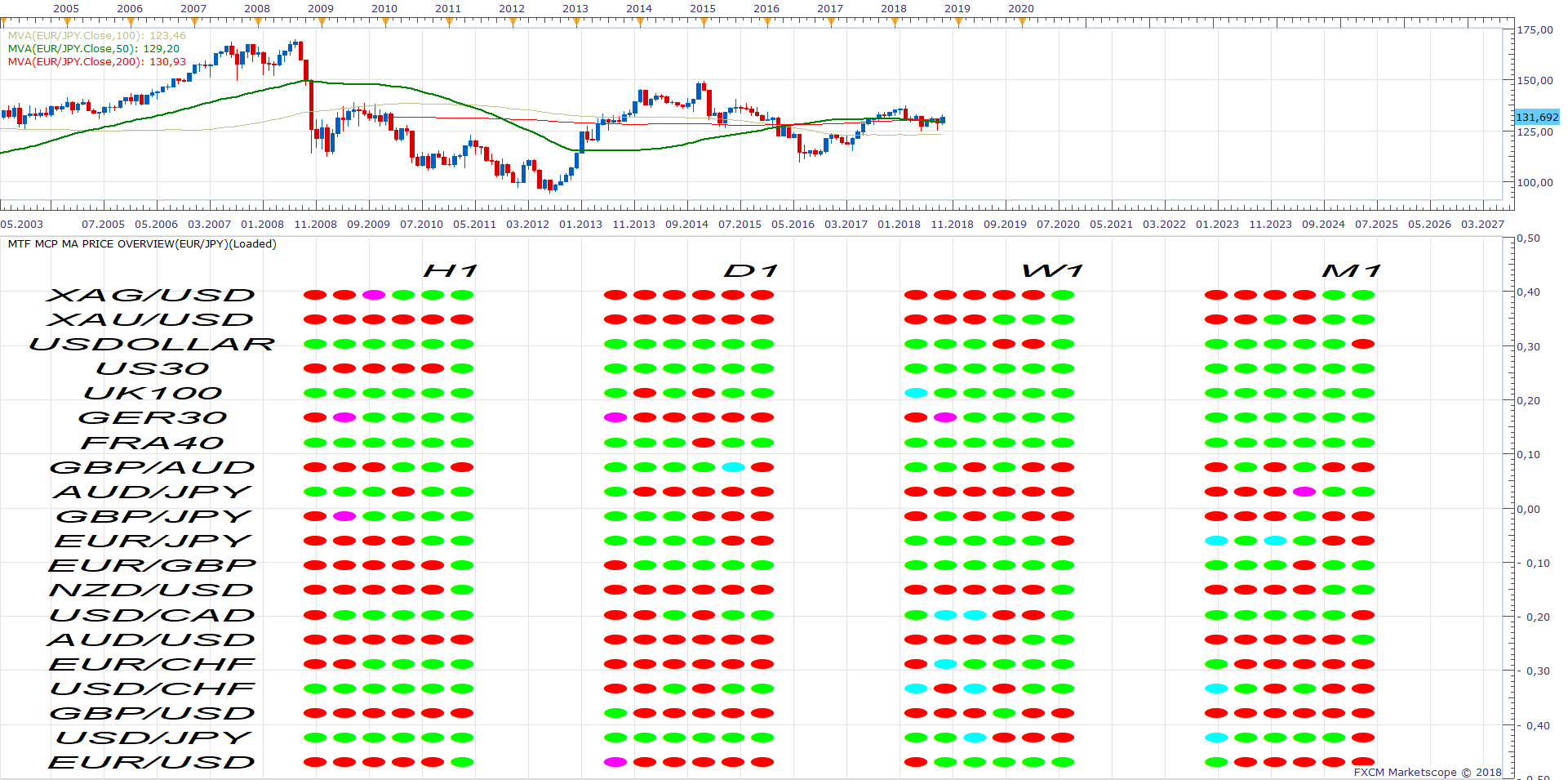Select the FRA40 row label
The height and width of the screenshot is (780, 1568).
point(153,443)
